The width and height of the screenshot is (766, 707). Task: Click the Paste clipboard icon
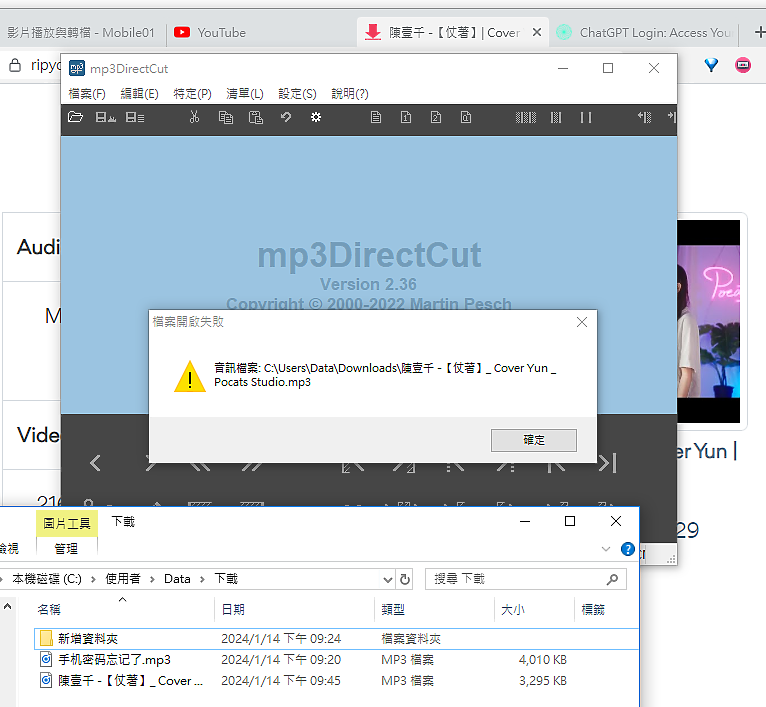[x=256, y=117]
